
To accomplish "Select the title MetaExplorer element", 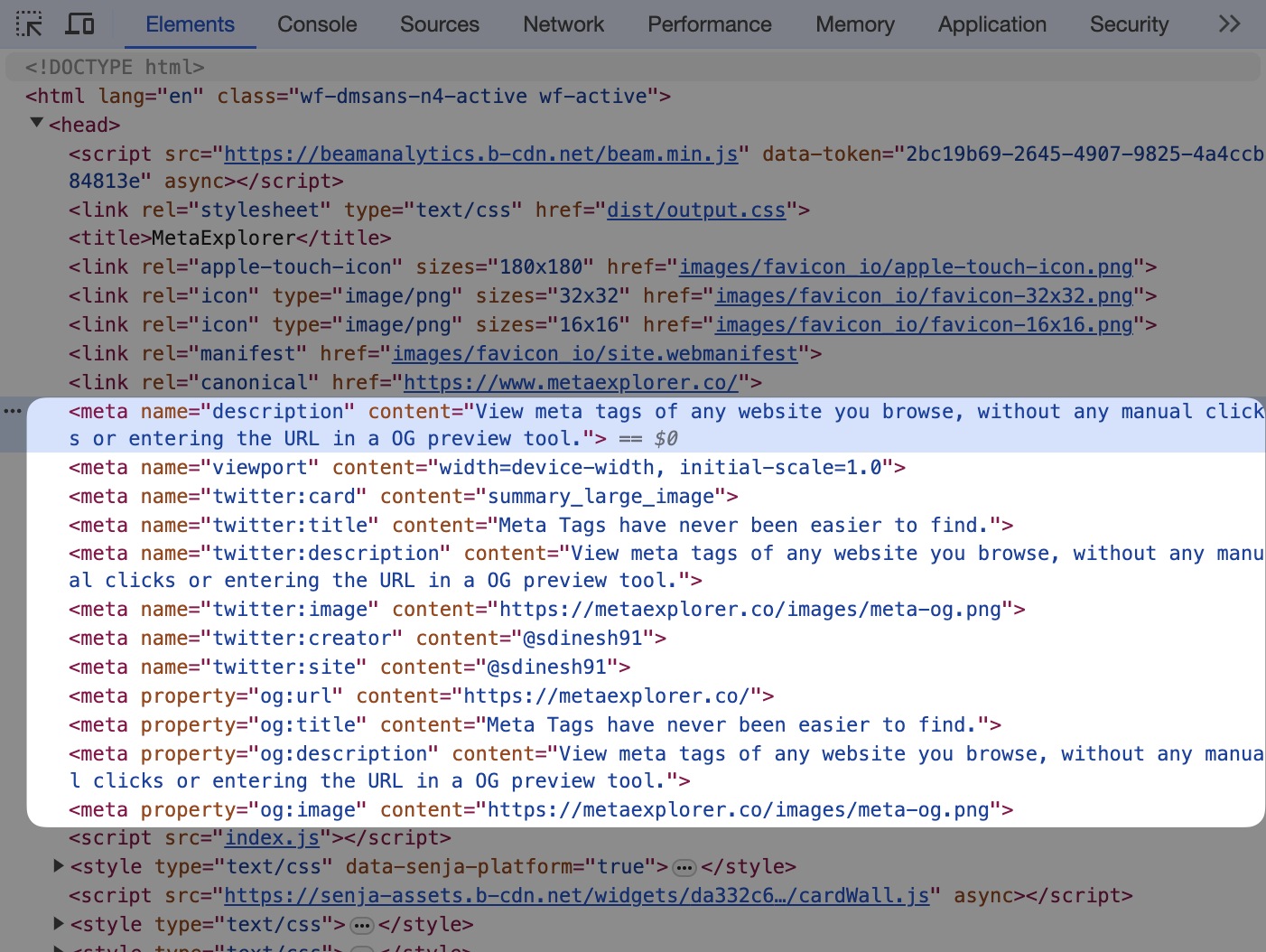I will (x=230, y=238).
